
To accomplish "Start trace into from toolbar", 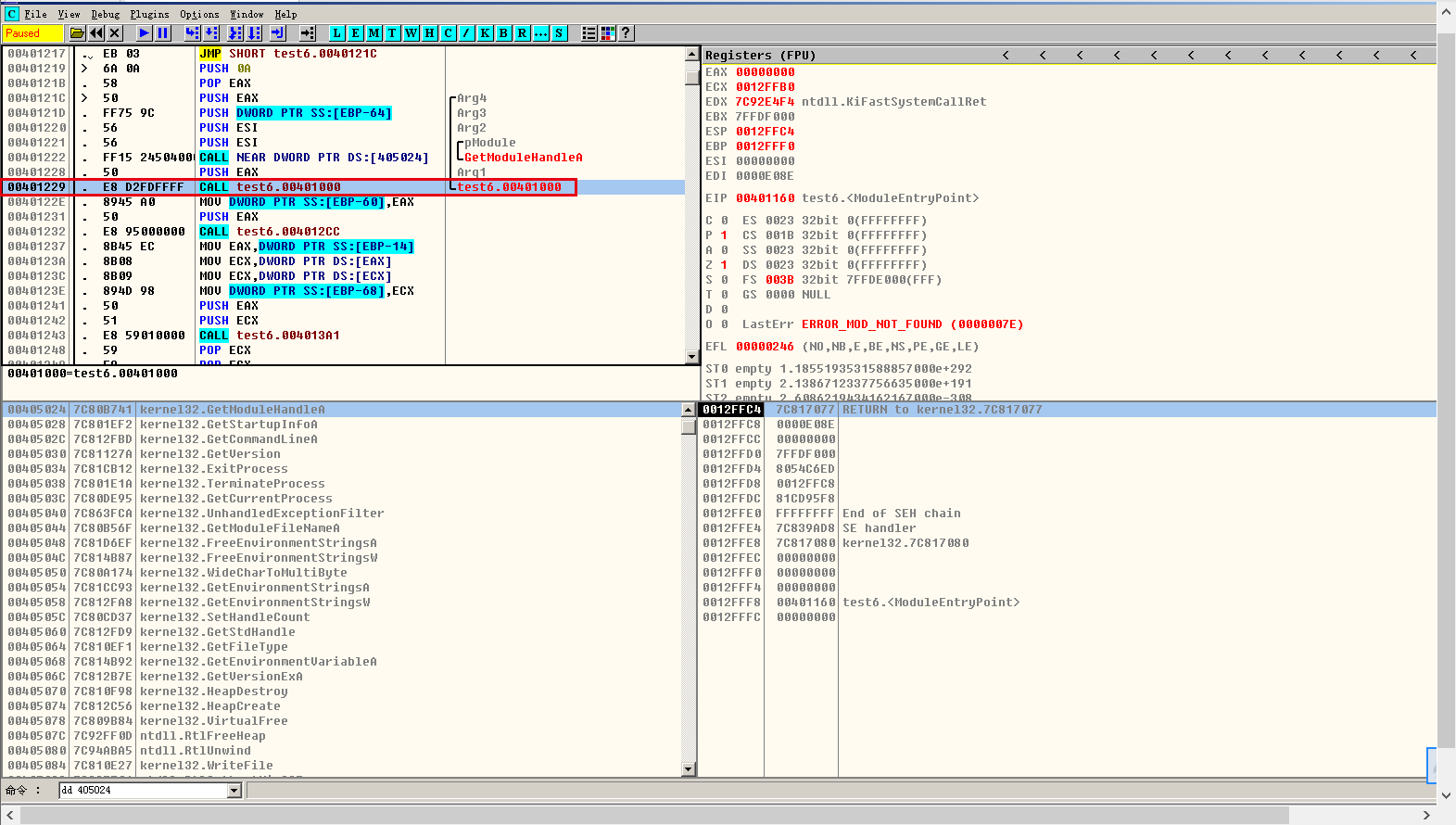I will (x=235, y=33).
